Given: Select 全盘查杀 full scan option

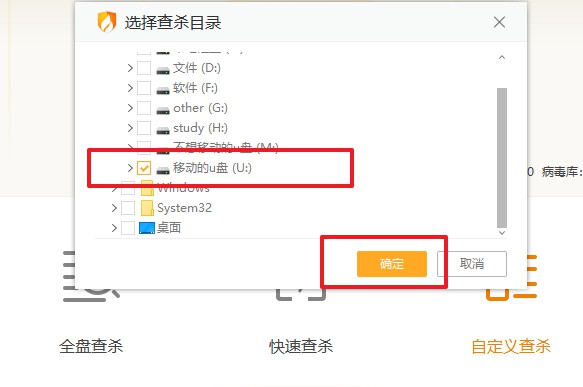Looking at the screenshot, I should pos(91,346).
